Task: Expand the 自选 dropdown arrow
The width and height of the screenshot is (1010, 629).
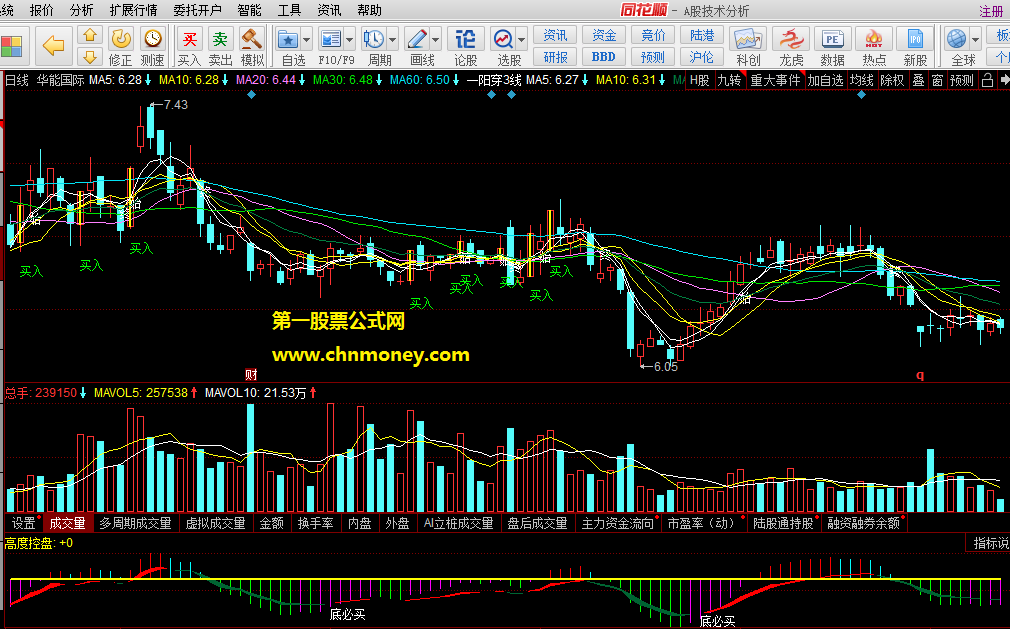Action: coord(307,40)
